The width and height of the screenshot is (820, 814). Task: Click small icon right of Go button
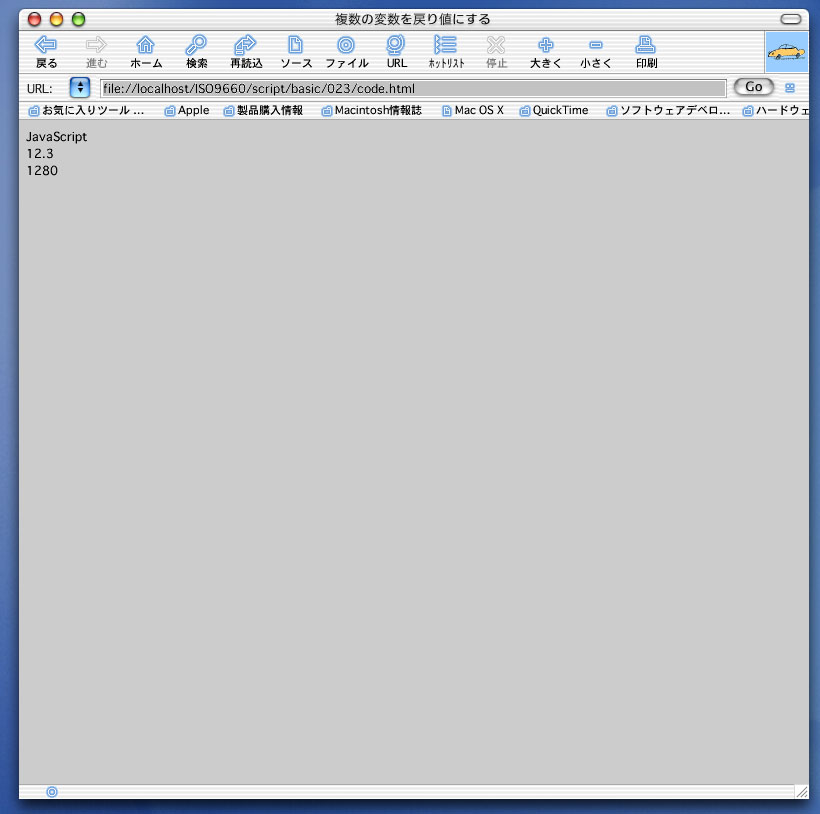[x=790, y=88]
